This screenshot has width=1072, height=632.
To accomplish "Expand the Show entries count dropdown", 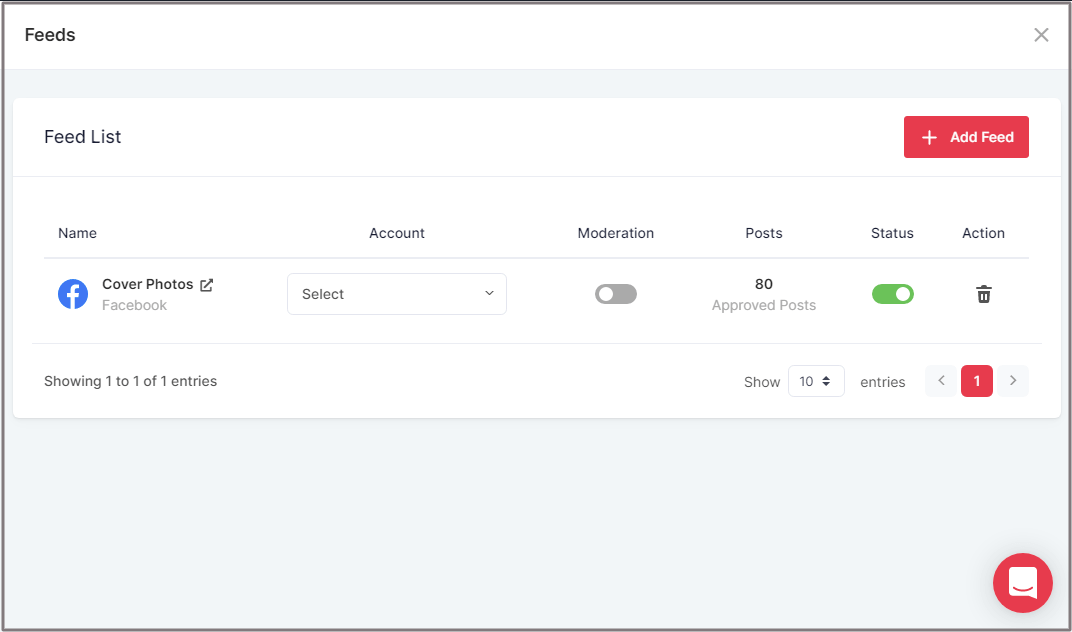I will [x=816, y=381].
